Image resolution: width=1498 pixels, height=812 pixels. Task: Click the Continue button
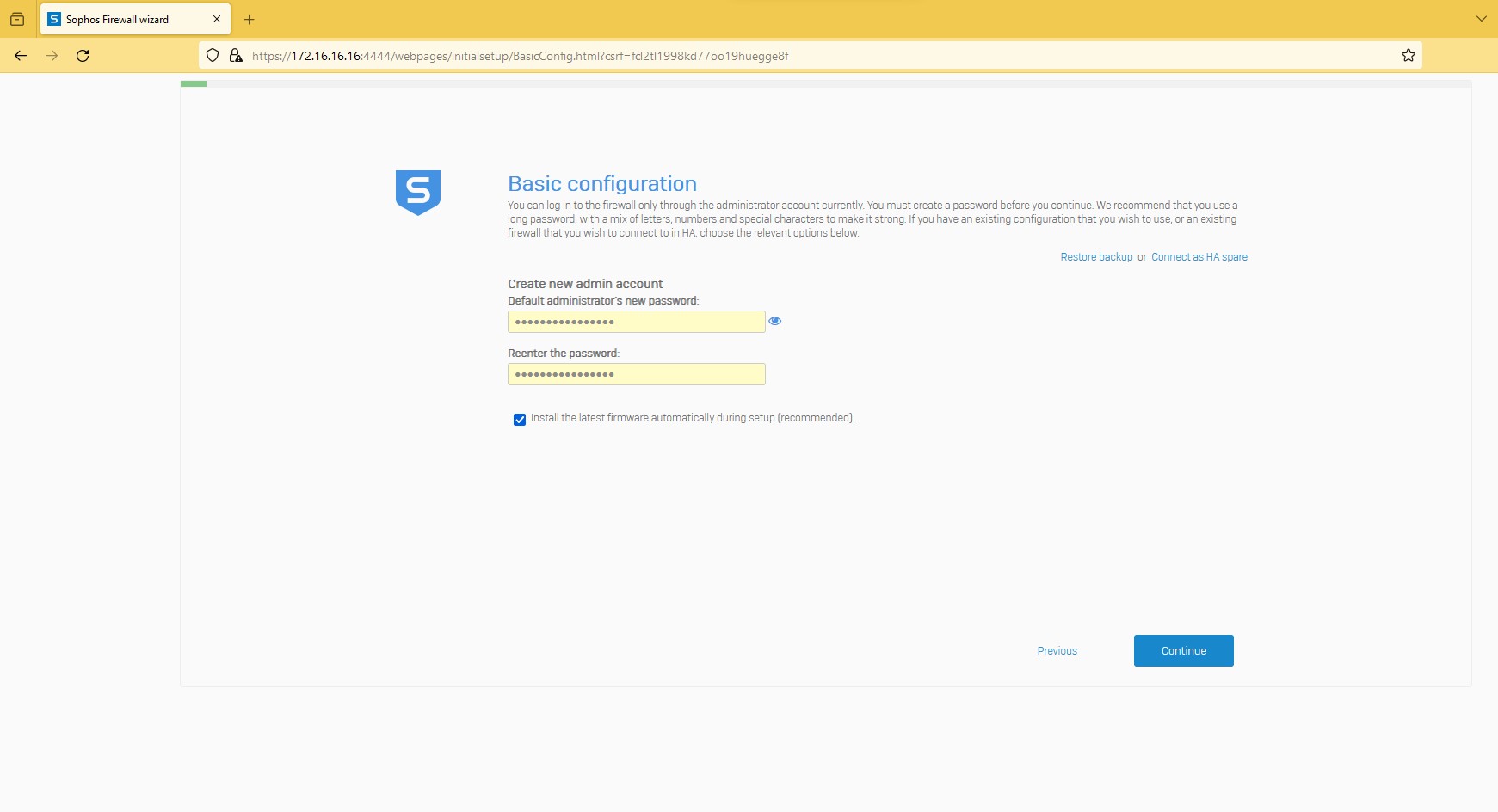pos(1183,650)
